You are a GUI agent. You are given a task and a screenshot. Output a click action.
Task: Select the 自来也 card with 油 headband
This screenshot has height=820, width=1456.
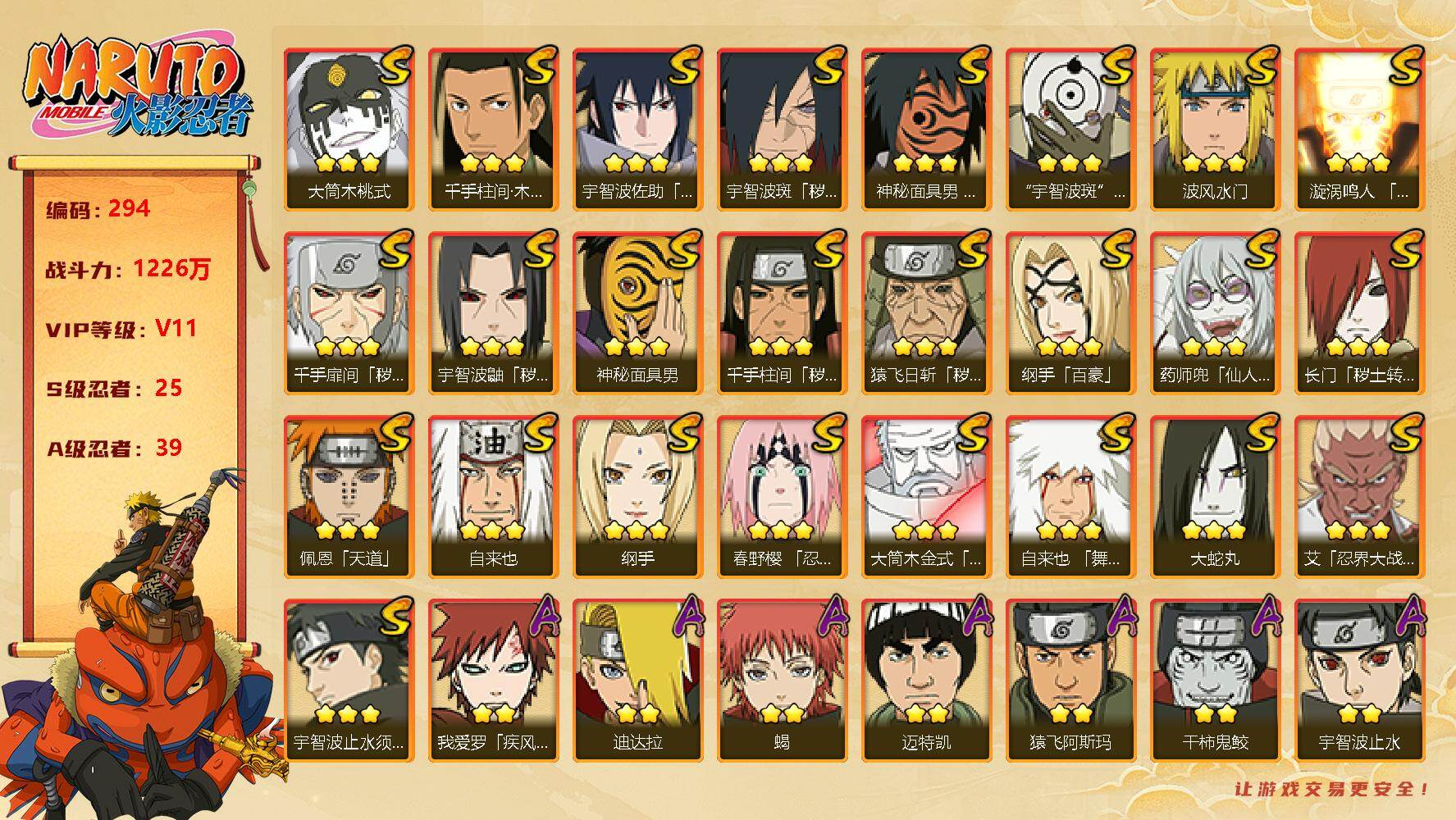[x=493, y=497]
